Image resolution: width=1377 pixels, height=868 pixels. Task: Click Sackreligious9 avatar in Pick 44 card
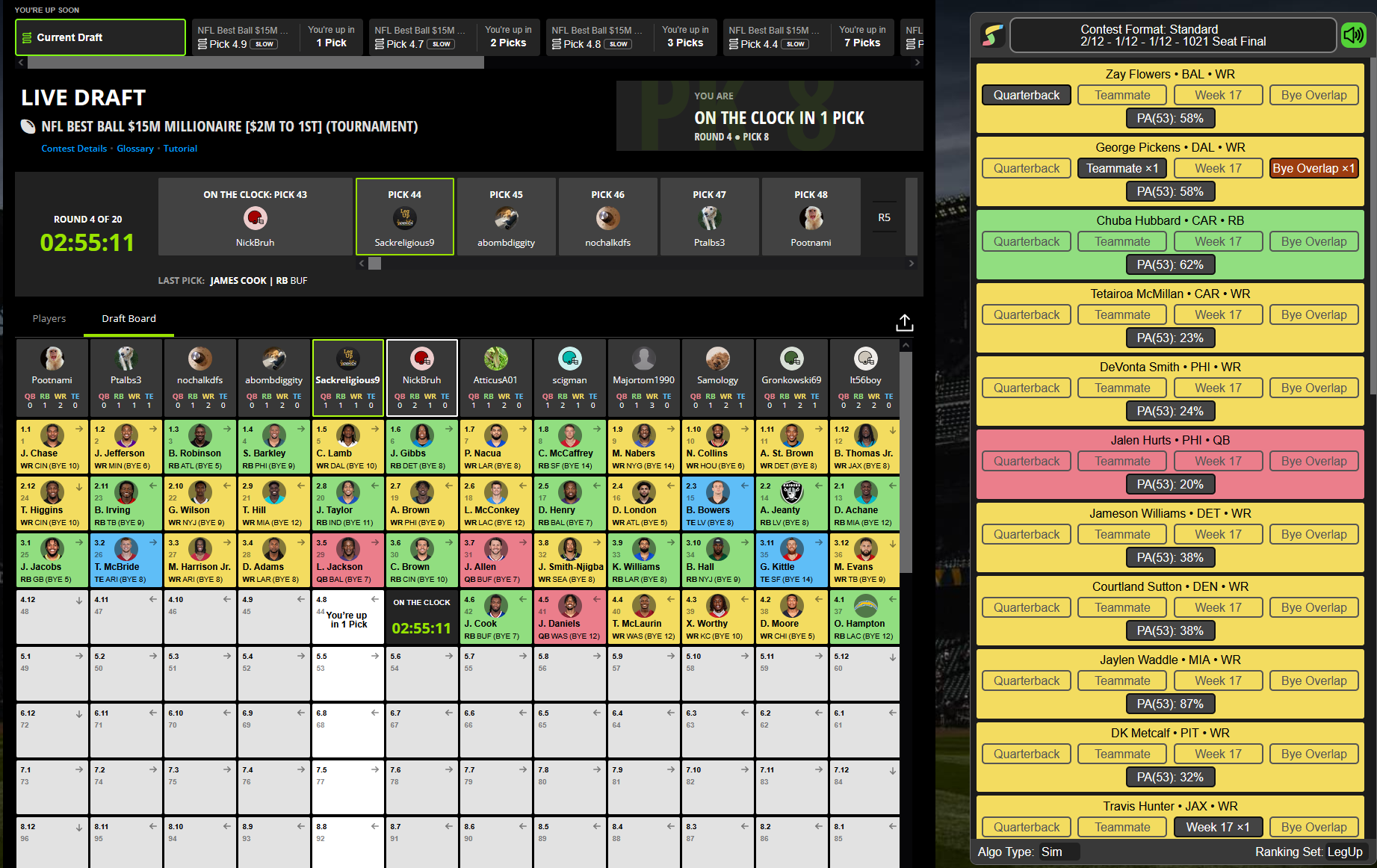(404, 218)
